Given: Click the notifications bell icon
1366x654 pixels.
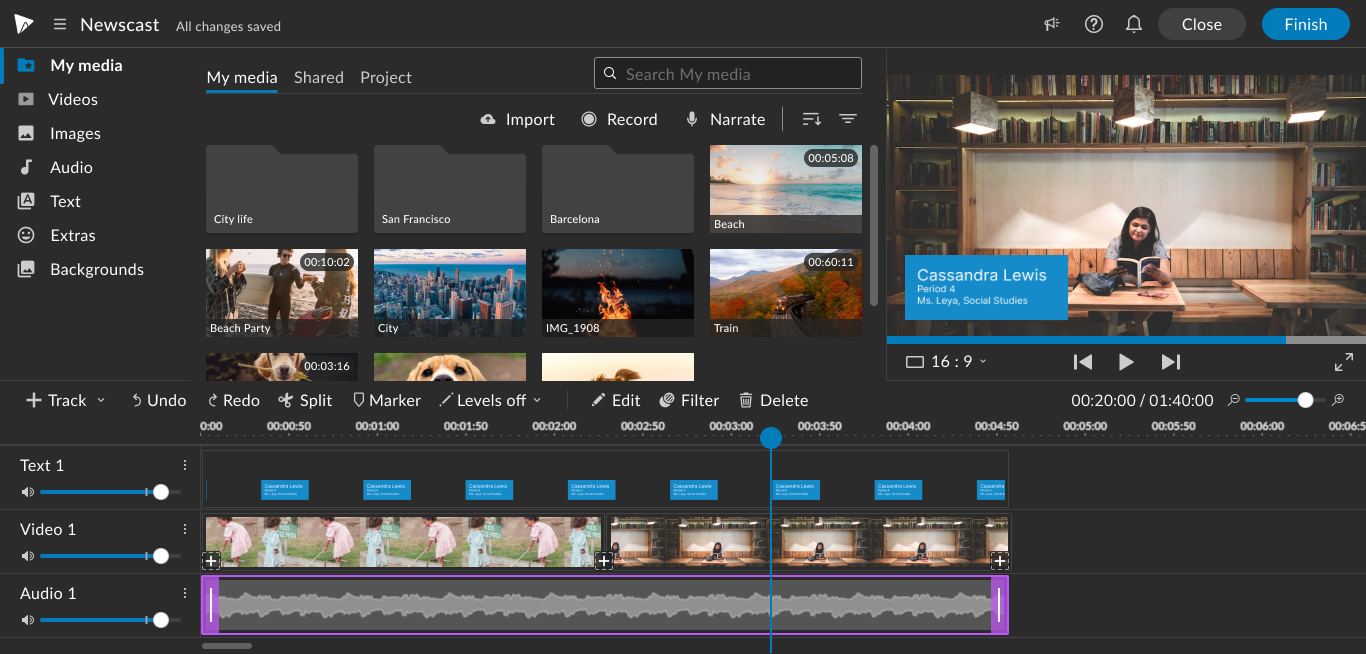Looking at the screenshot, I should [x=1134, y=25].
